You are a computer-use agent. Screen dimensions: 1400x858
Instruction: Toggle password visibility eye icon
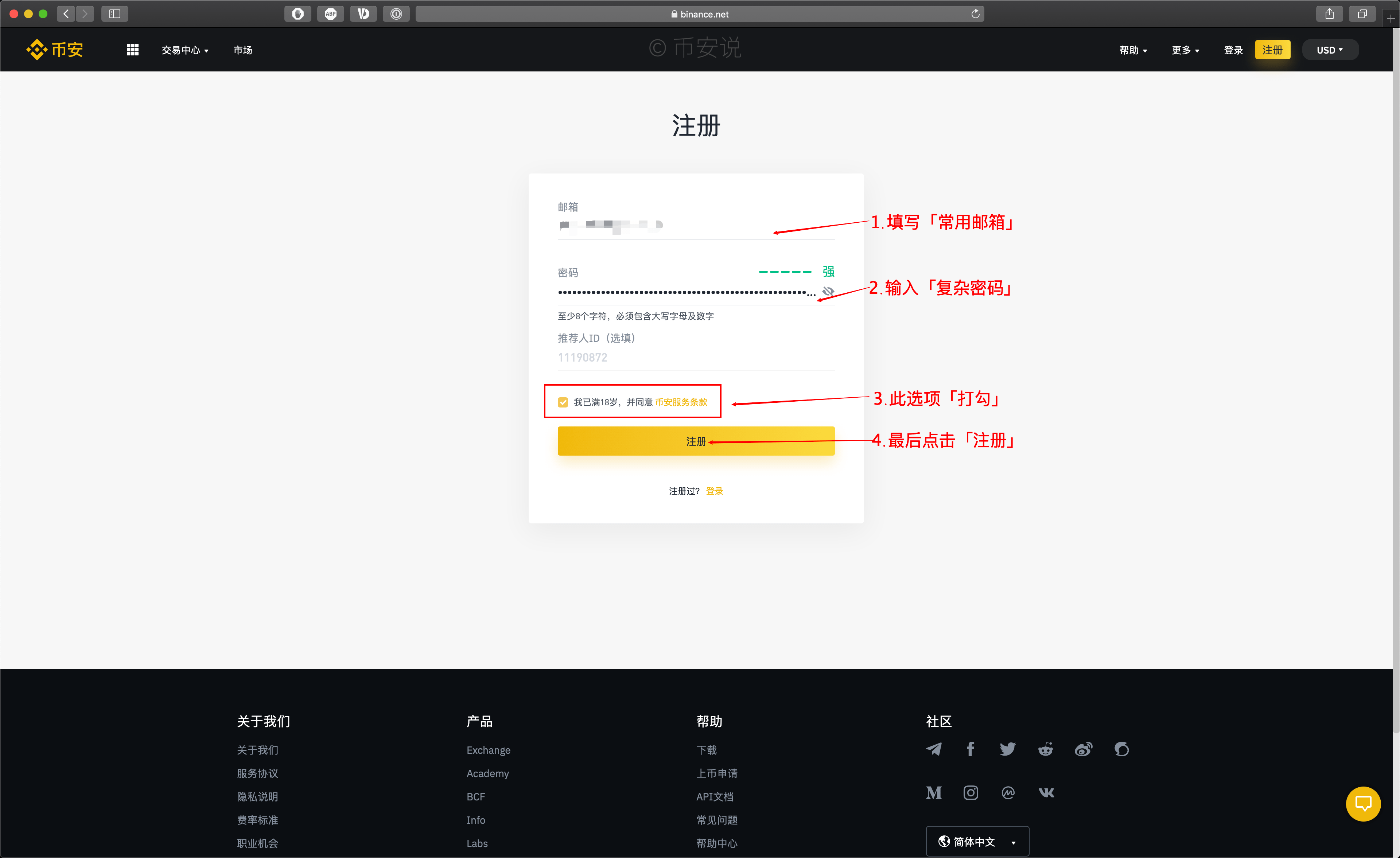(x=828, y=292)
